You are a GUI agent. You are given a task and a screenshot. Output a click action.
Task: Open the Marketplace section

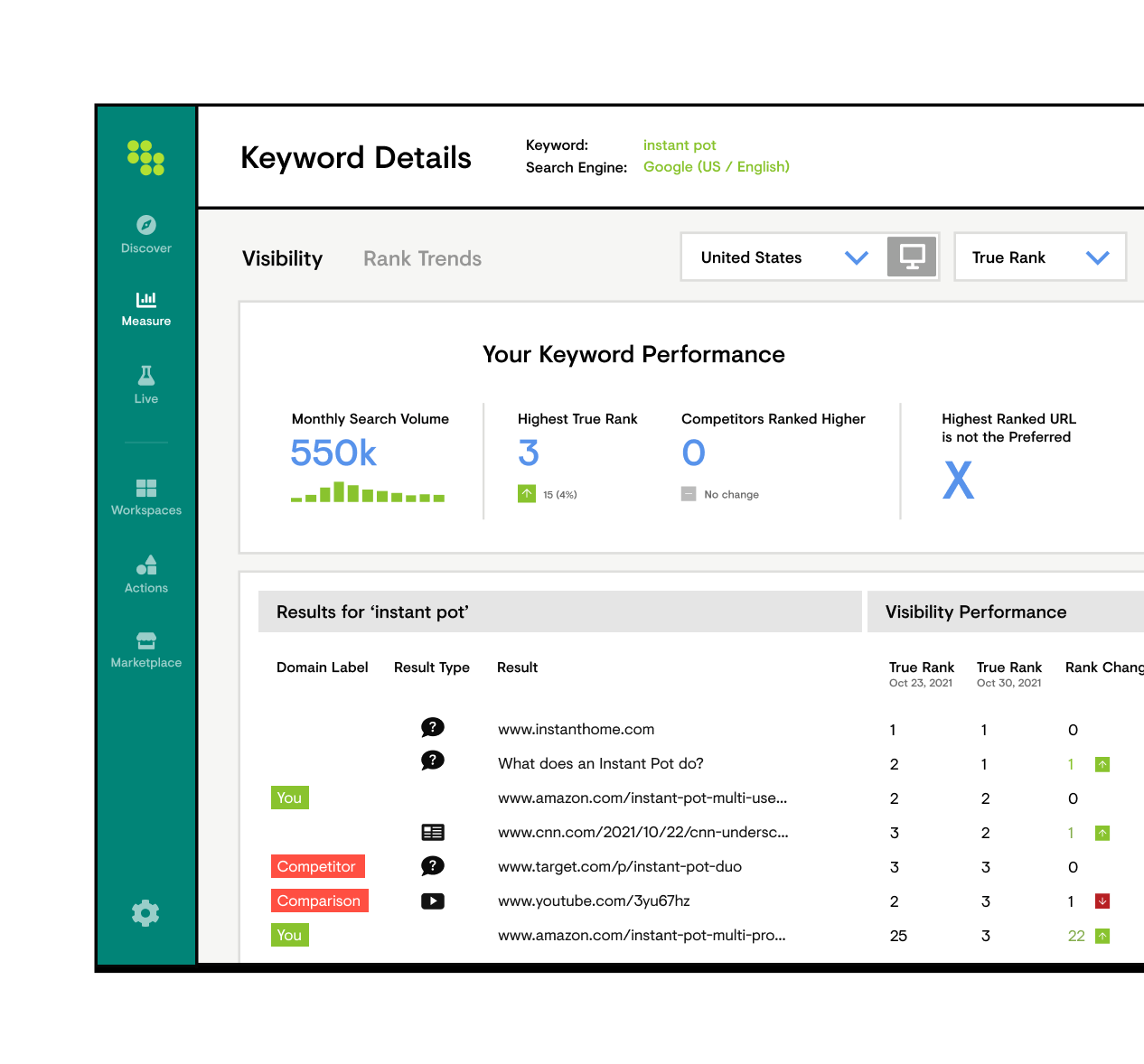coord(145,650)
